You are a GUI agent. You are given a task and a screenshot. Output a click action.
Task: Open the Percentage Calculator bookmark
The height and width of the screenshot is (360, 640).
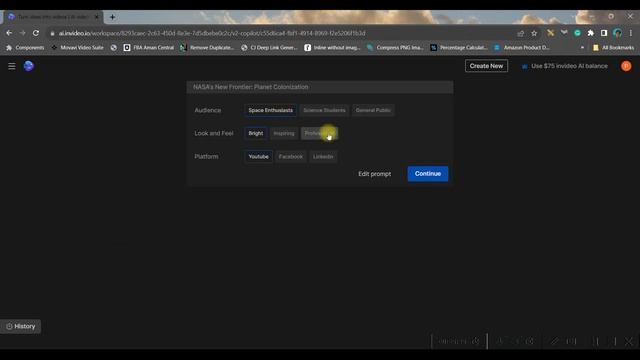point(459,48)
